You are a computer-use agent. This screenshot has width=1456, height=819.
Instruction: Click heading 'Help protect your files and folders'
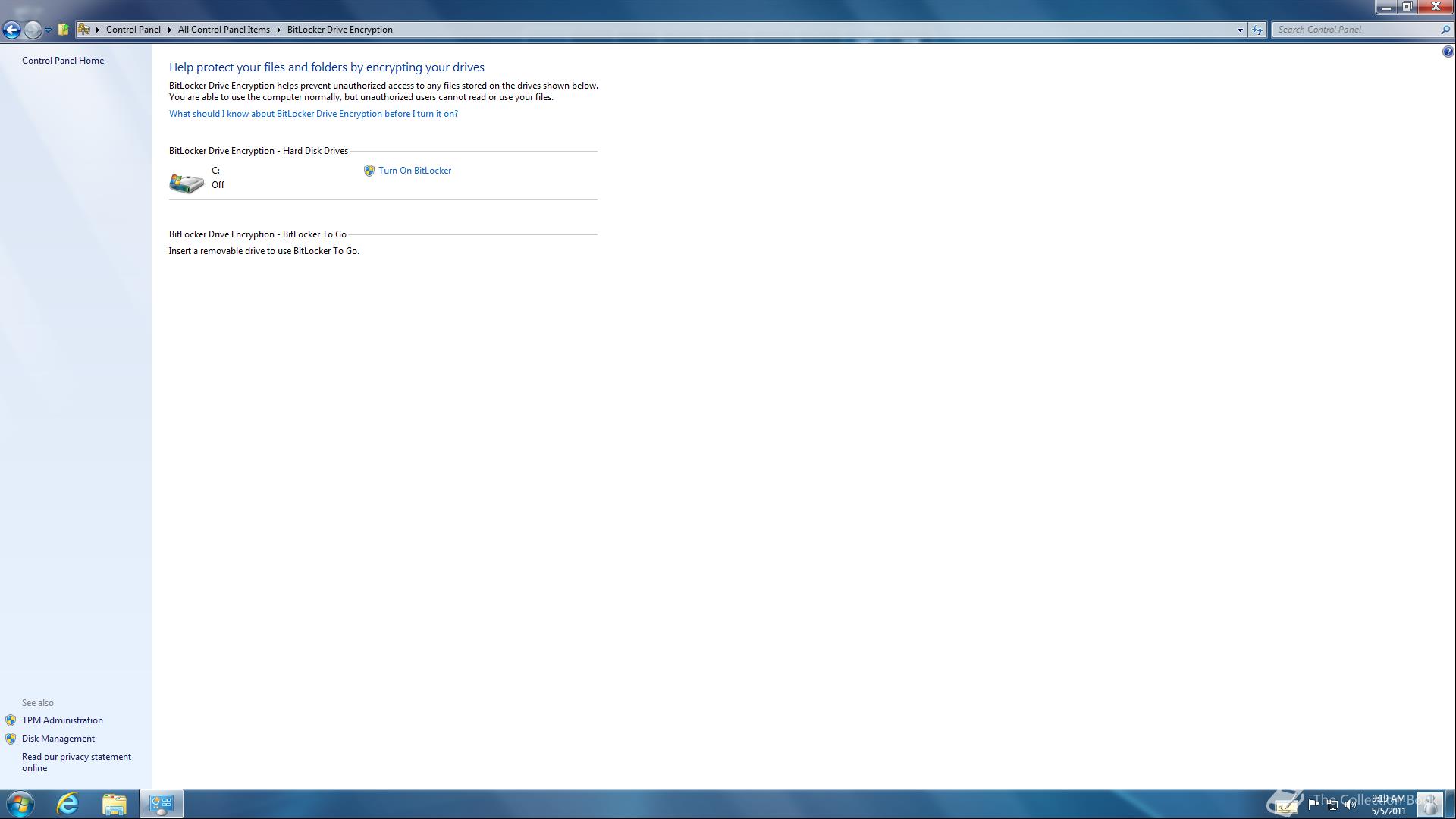coord(327,67)
